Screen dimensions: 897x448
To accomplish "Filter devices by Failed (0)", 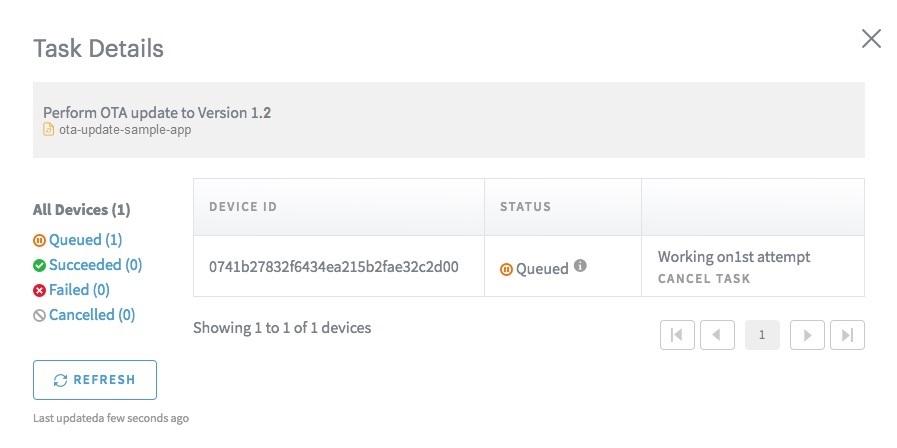I will click(79, 290).
